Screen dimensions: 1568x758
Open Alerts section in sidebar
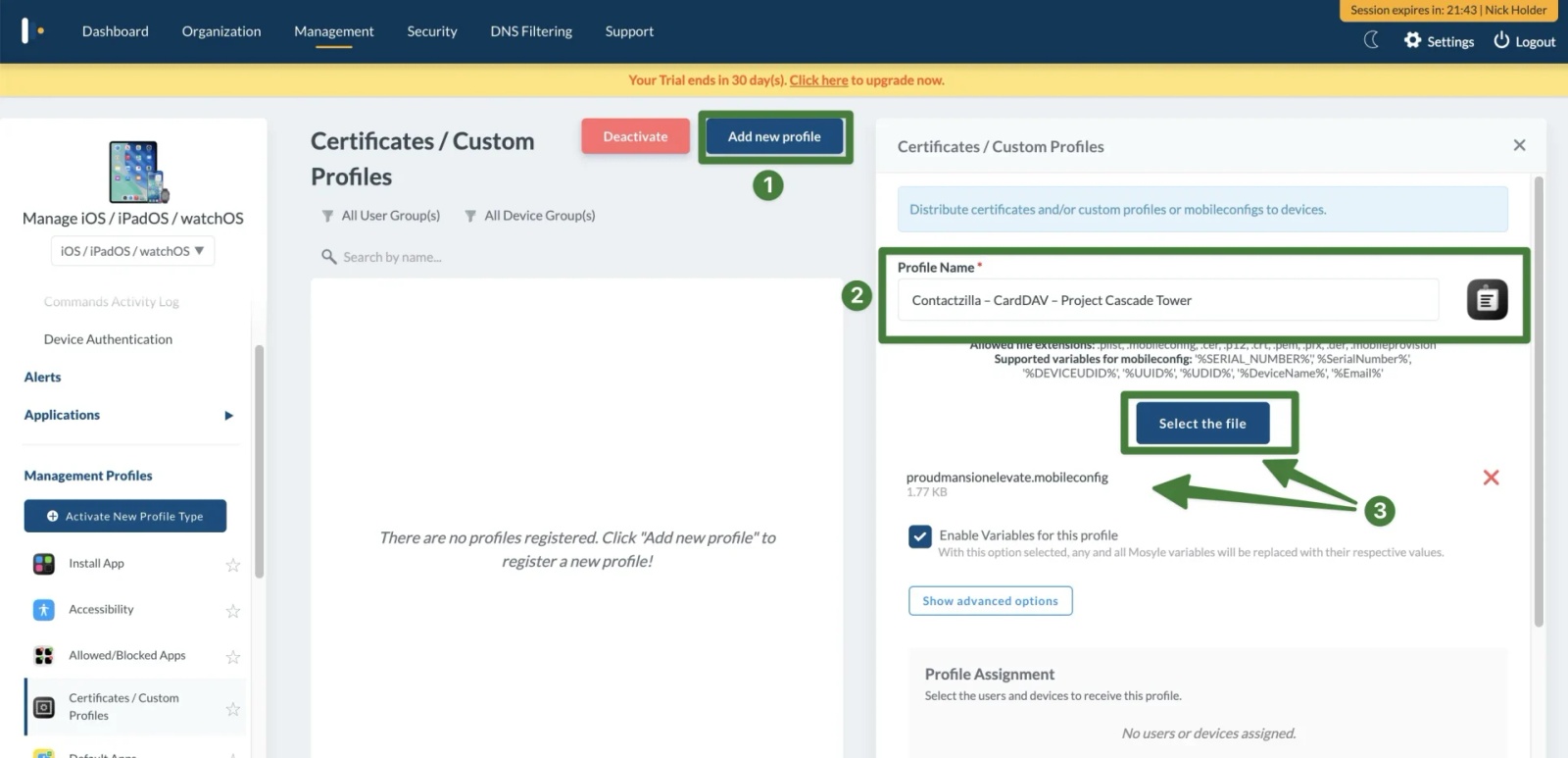click(42, 378)
